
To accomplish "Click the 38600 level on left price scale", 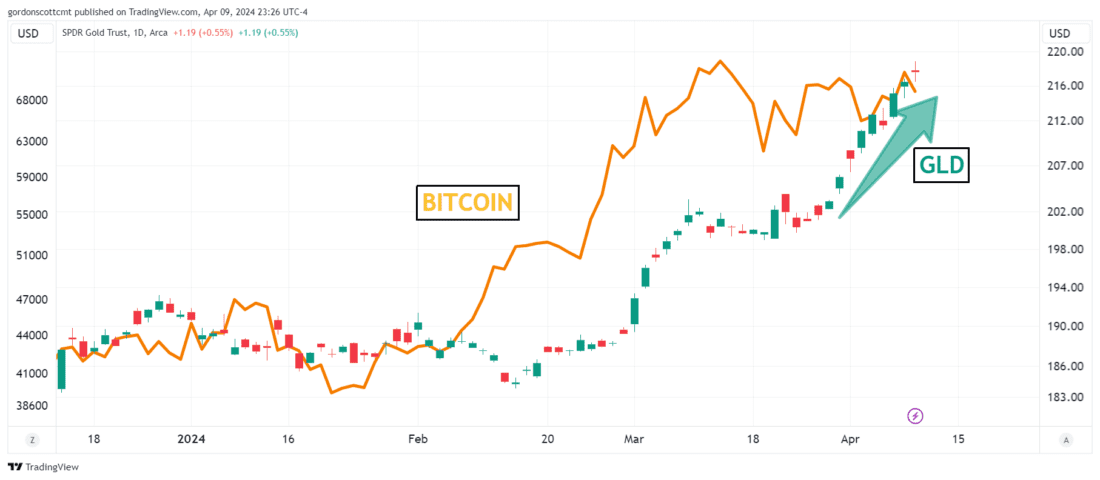I will 31,405.
